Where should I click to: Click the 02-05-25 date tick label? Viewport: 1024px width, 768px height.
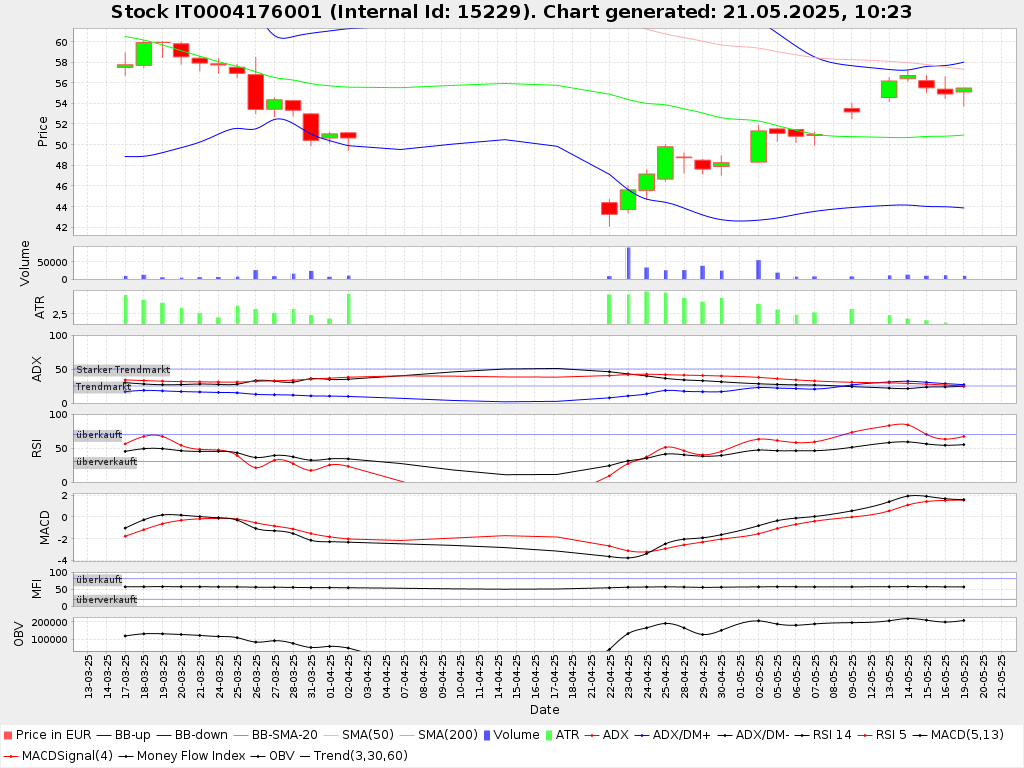tap(759, 676)
